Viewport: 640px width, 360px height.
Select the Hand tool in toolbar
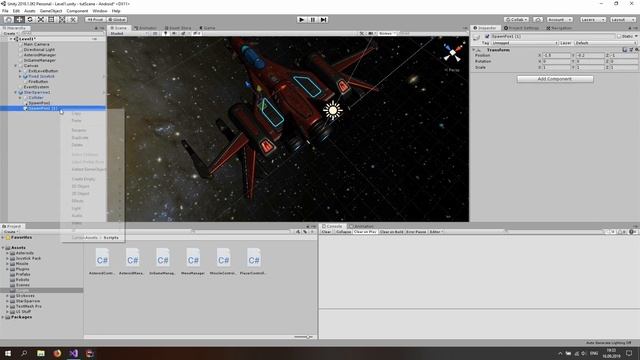pos(8,20)
